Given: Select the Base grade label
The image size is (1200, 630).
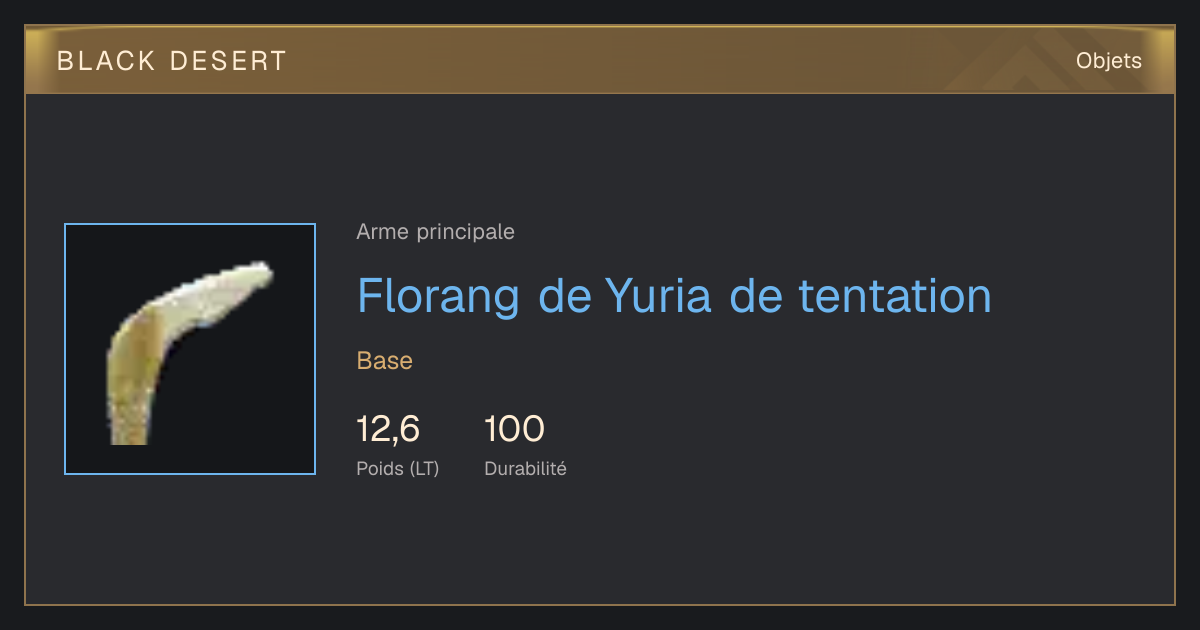Looking at the screenshot, I should point(385,361).
